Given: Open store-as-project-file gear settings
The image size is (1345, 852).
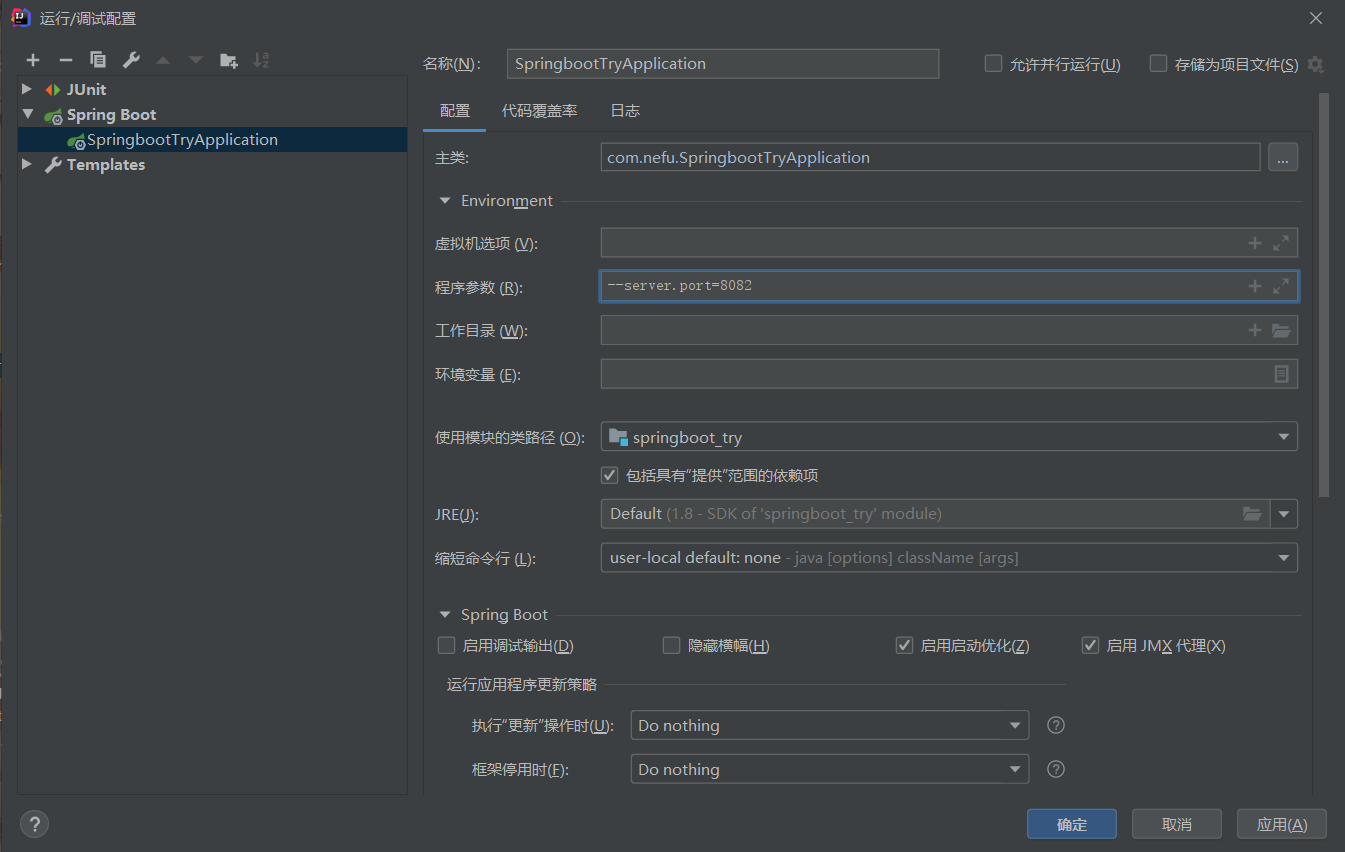Looking at the screenshot, I should click(1316, 64).
